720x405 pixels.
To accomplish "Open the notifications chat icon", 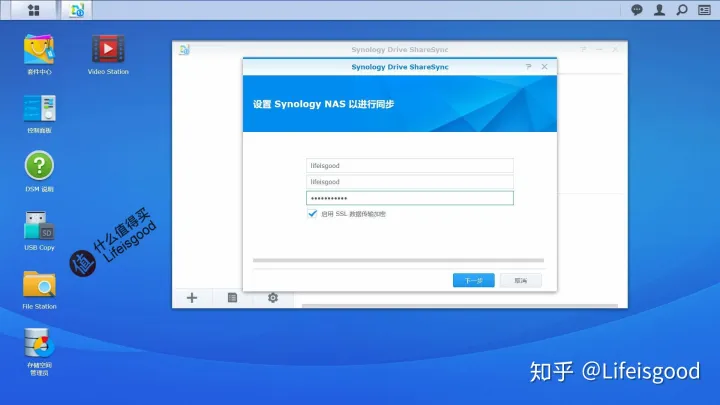I will coord(636,10).
